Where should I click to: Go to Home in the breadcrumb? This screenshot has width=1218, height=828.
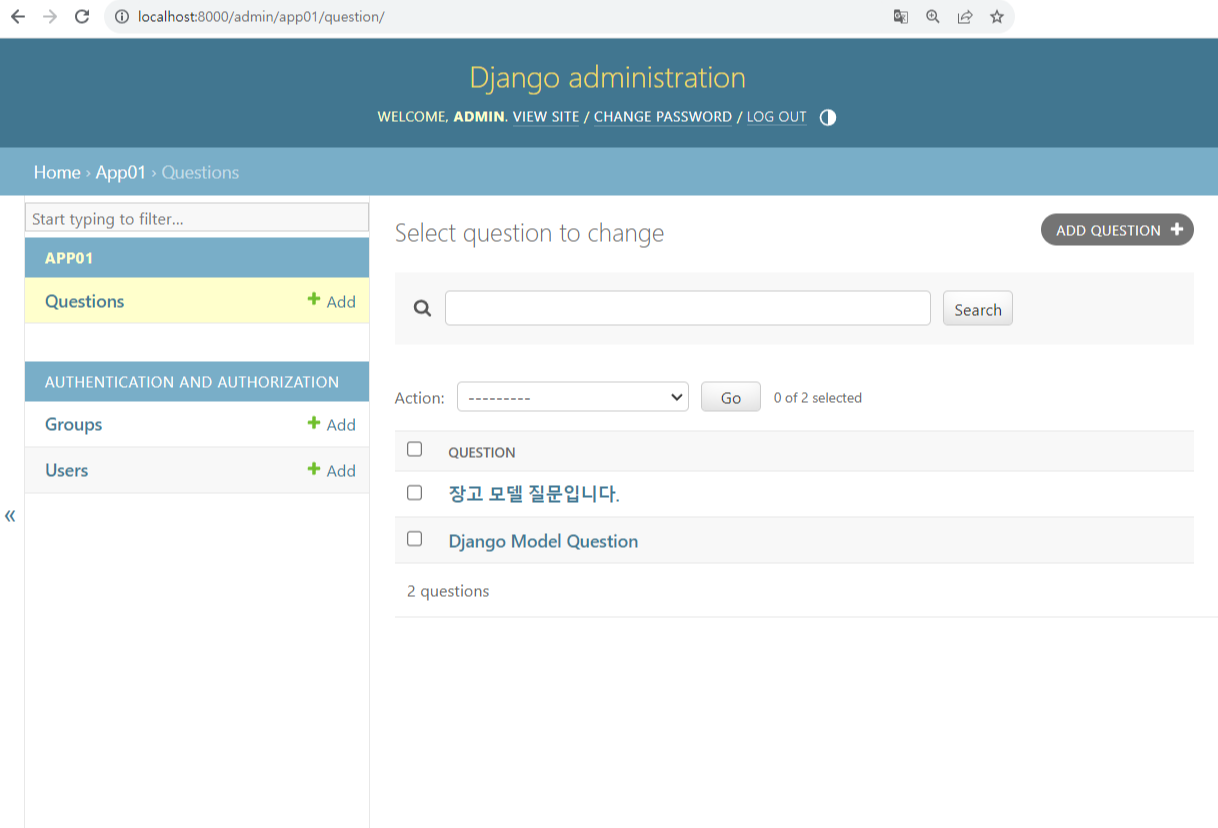(x=57, y=172)
